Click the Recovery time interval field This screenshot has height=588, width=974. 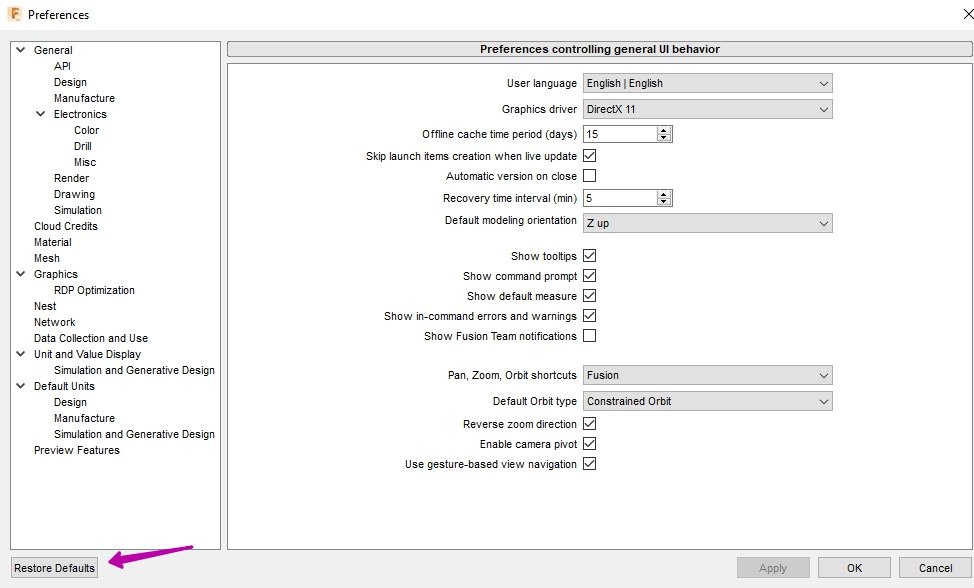click(620, 198)
